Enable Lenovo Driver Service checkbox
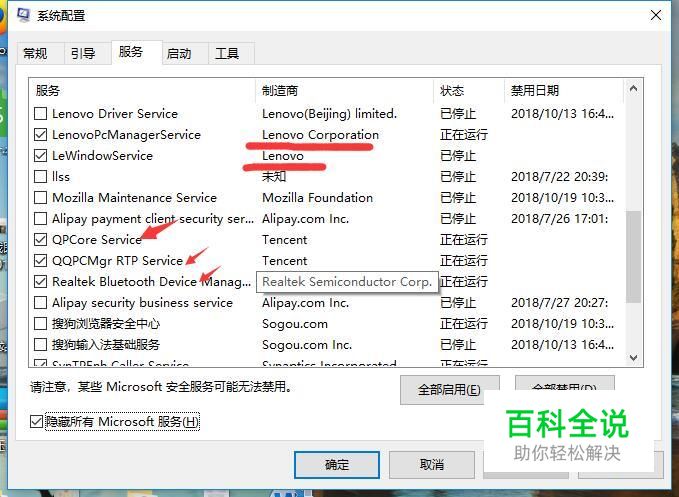This screenshot has height=497, width=679. click(40, 114)
